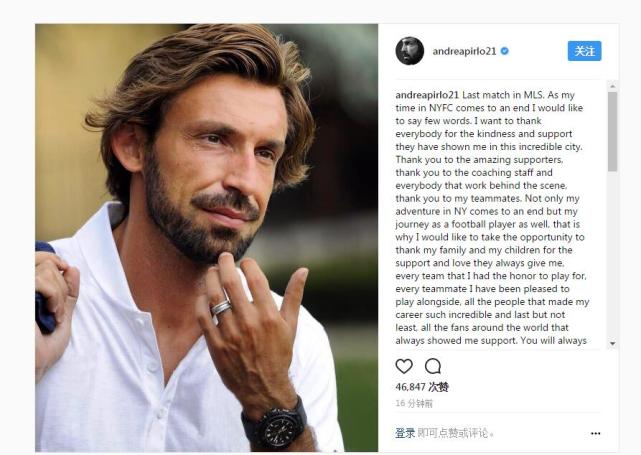641x455 pixels.
Task: Follow the account with the blue 关注 button
Action: coord(584,51)
